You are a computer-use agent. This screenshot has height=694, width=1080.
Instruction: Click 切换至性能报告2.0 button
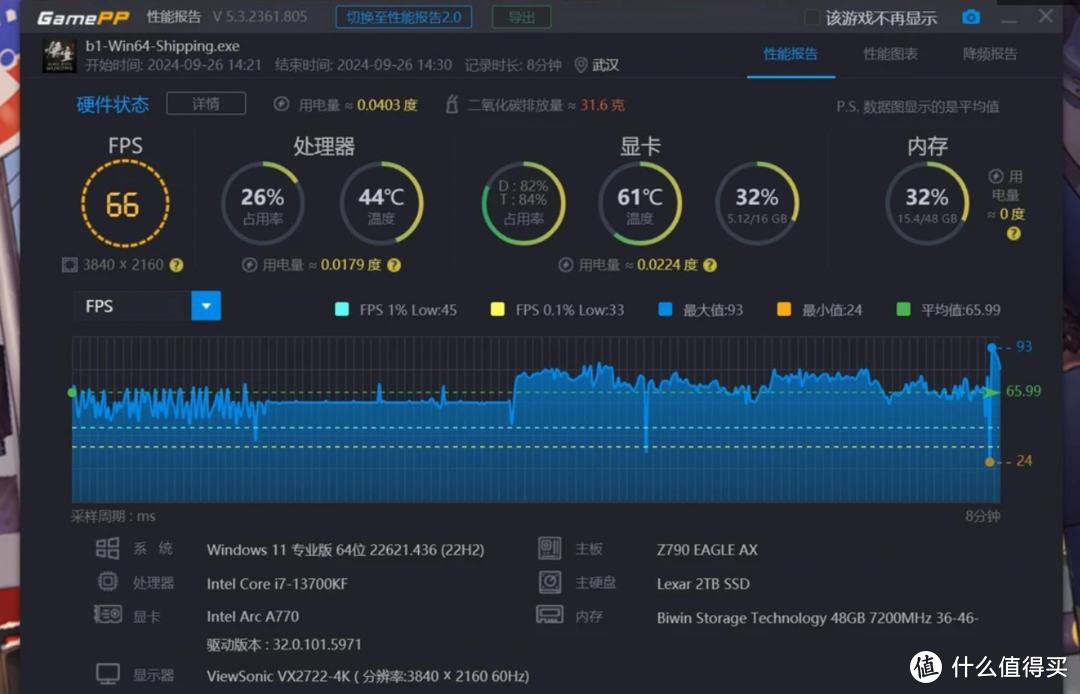[404, 17]
